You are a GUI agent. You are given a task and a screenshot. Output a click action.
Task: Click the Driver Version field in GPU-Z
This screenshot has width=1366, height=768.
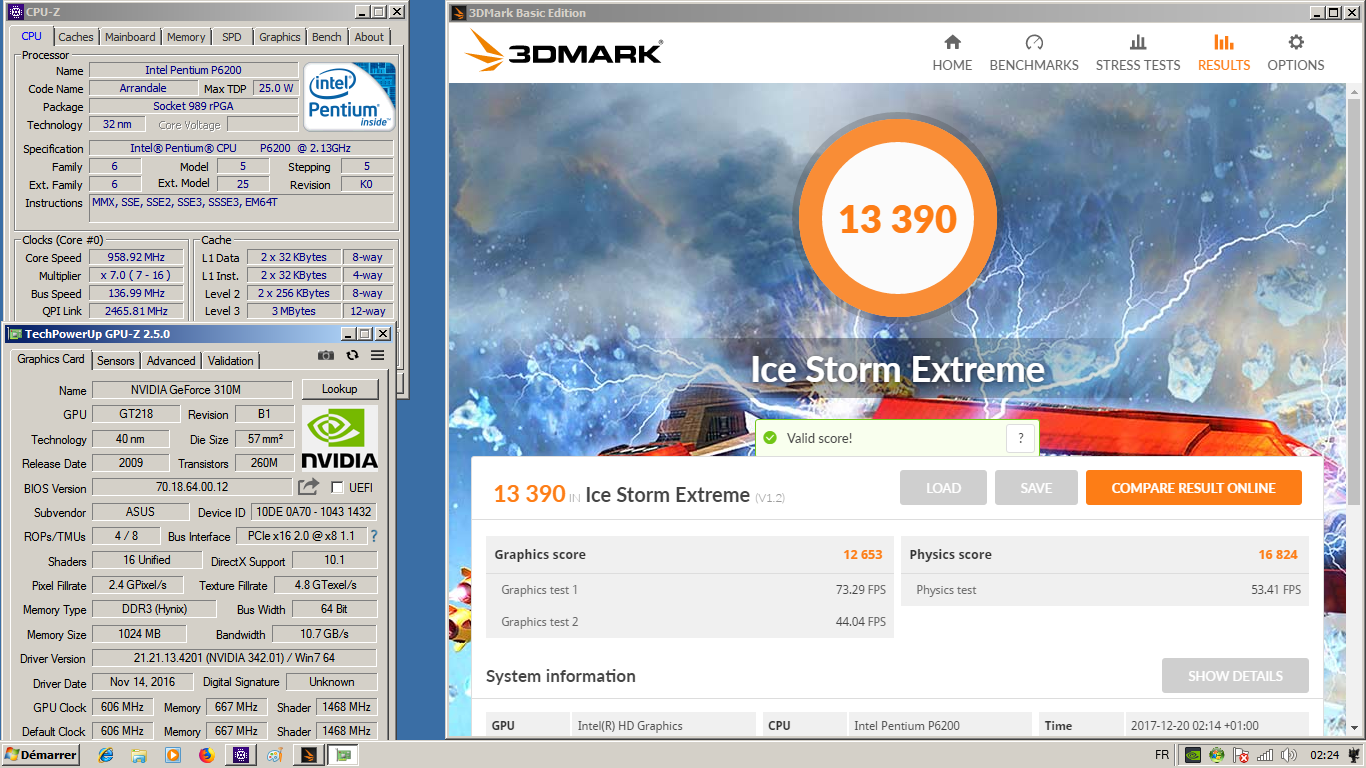point(234,658)
